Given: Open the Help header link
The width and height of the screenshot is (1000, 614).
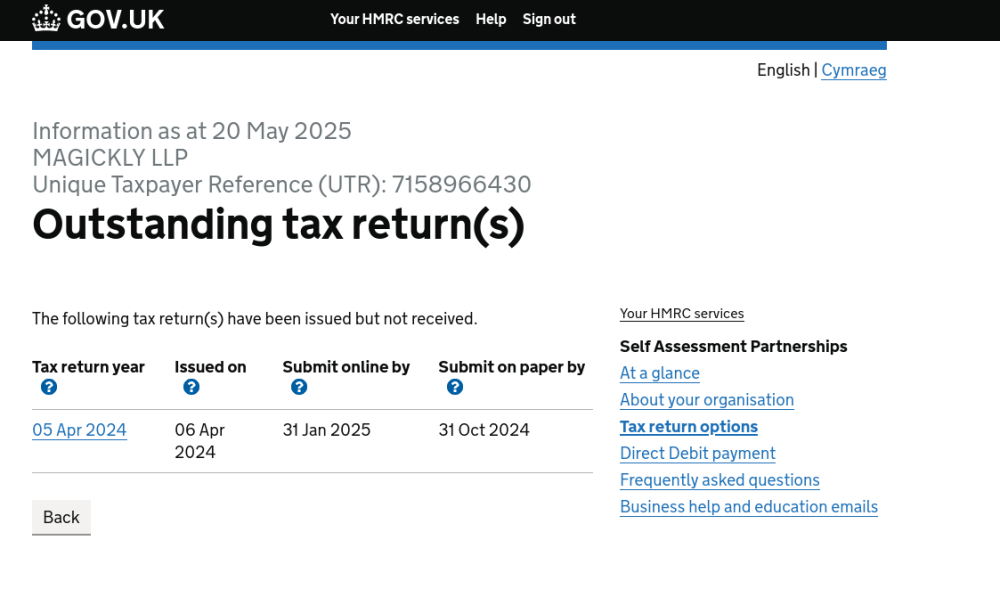Looking at the screenshot, I should point(491,19).
